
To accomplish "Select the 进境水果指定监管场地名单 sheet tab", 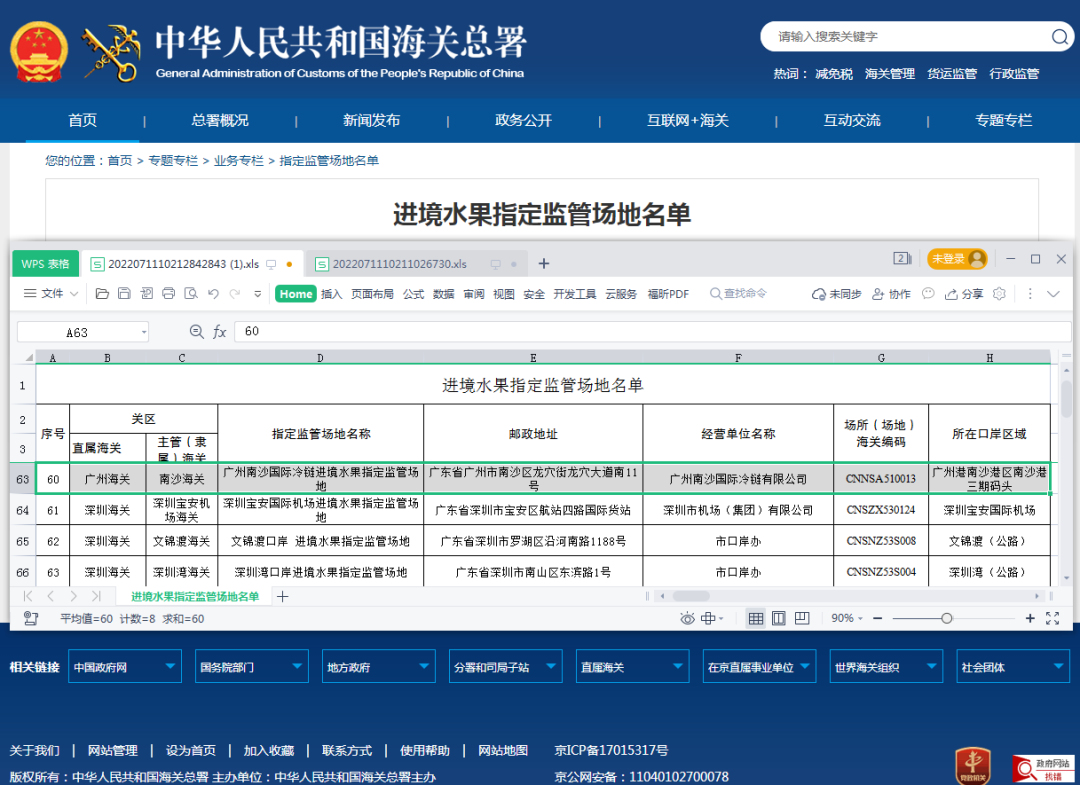I will tap(195, 596).
